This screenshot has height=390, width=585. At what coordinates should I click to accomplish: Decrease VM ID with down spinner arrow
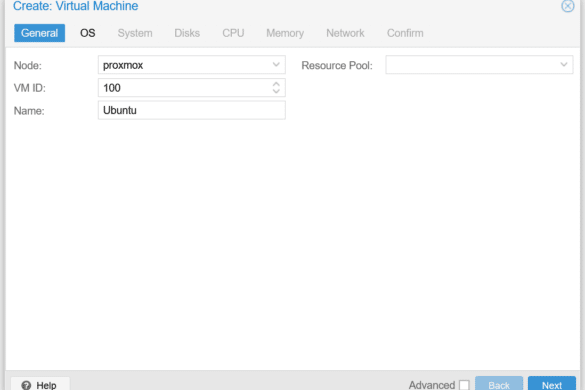[276, 91]
